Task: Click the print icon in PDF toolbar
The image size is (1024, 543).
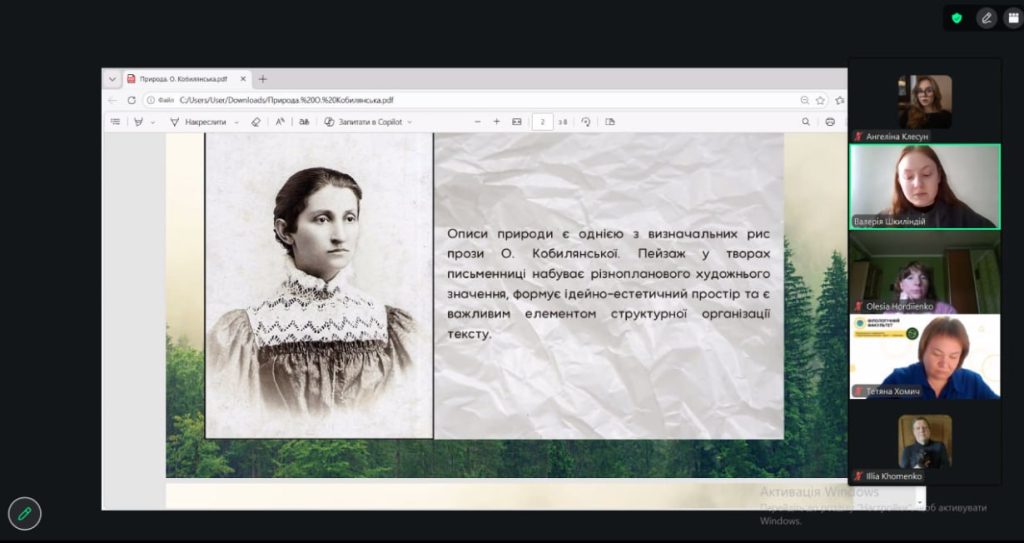Action: point(830,122)
